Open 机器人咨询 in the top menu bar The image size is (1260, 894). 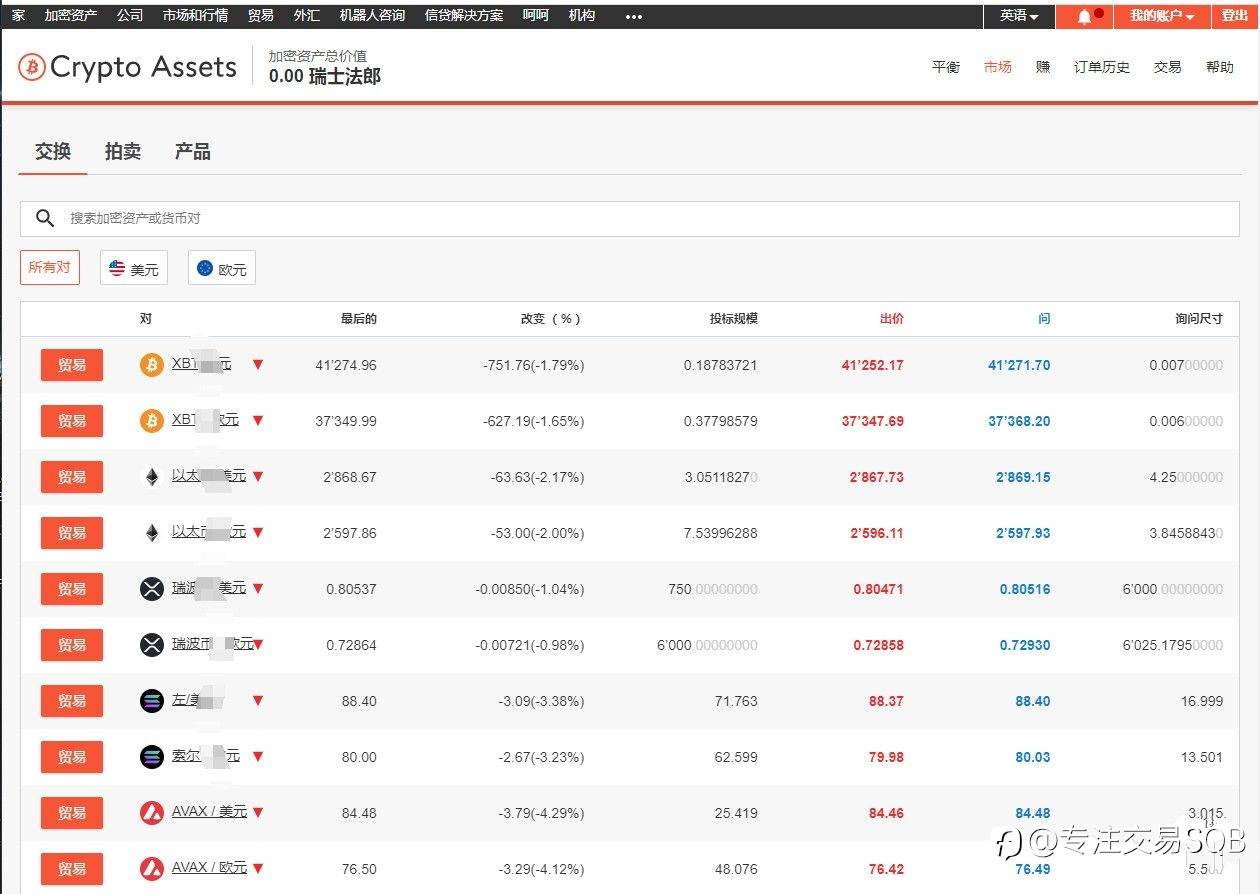(x=372, y=16)
